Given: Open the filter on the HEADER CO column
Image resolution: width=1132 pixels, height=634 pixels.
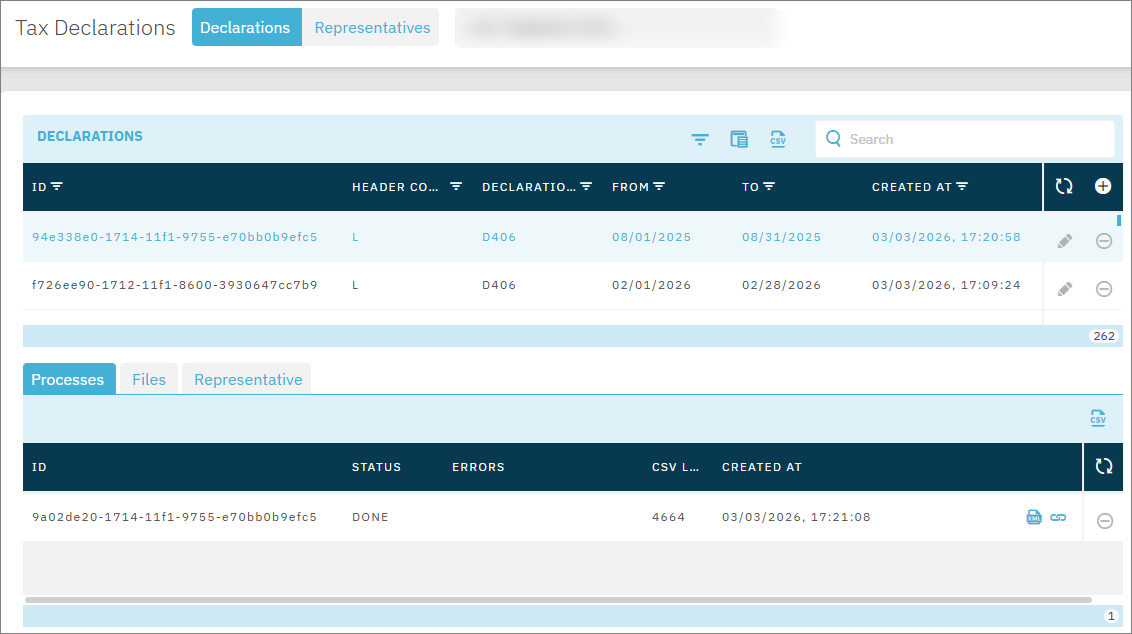Looking at the screenshot, I should tap(457, 187).
